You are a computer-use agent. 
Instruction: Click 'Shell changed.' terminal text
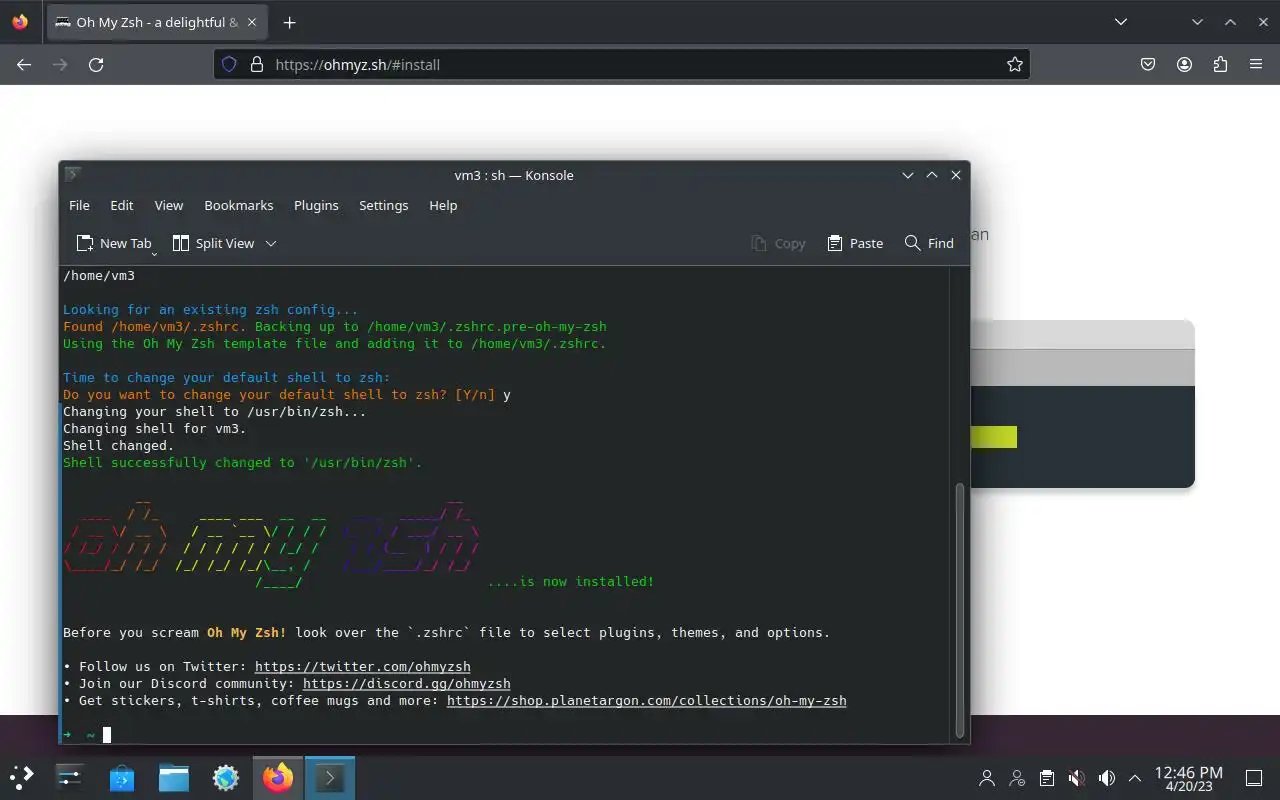click(119, 445)
